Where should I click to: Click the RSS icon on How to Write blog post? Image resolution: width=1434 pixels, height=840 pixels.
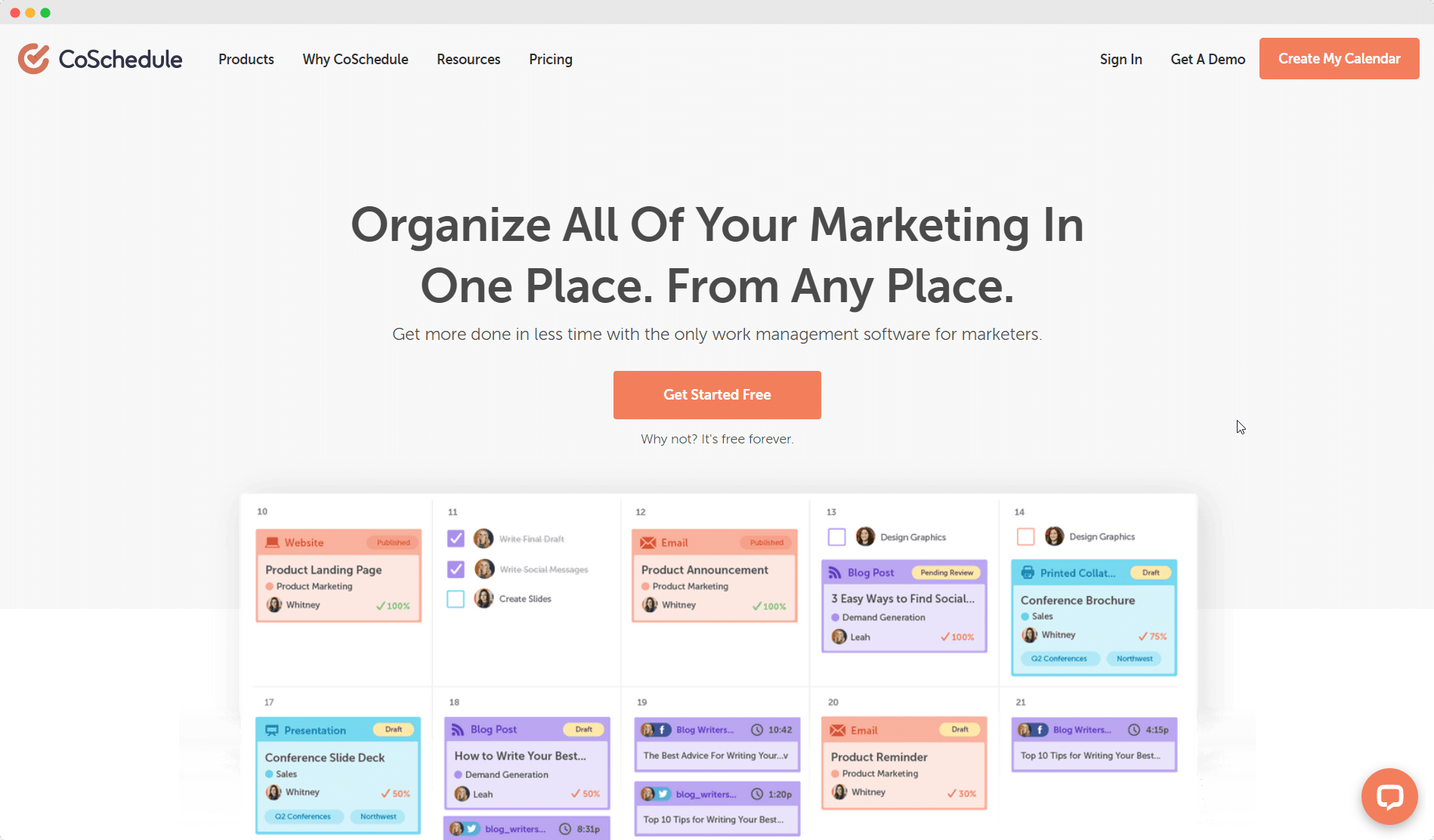(458, 730)
